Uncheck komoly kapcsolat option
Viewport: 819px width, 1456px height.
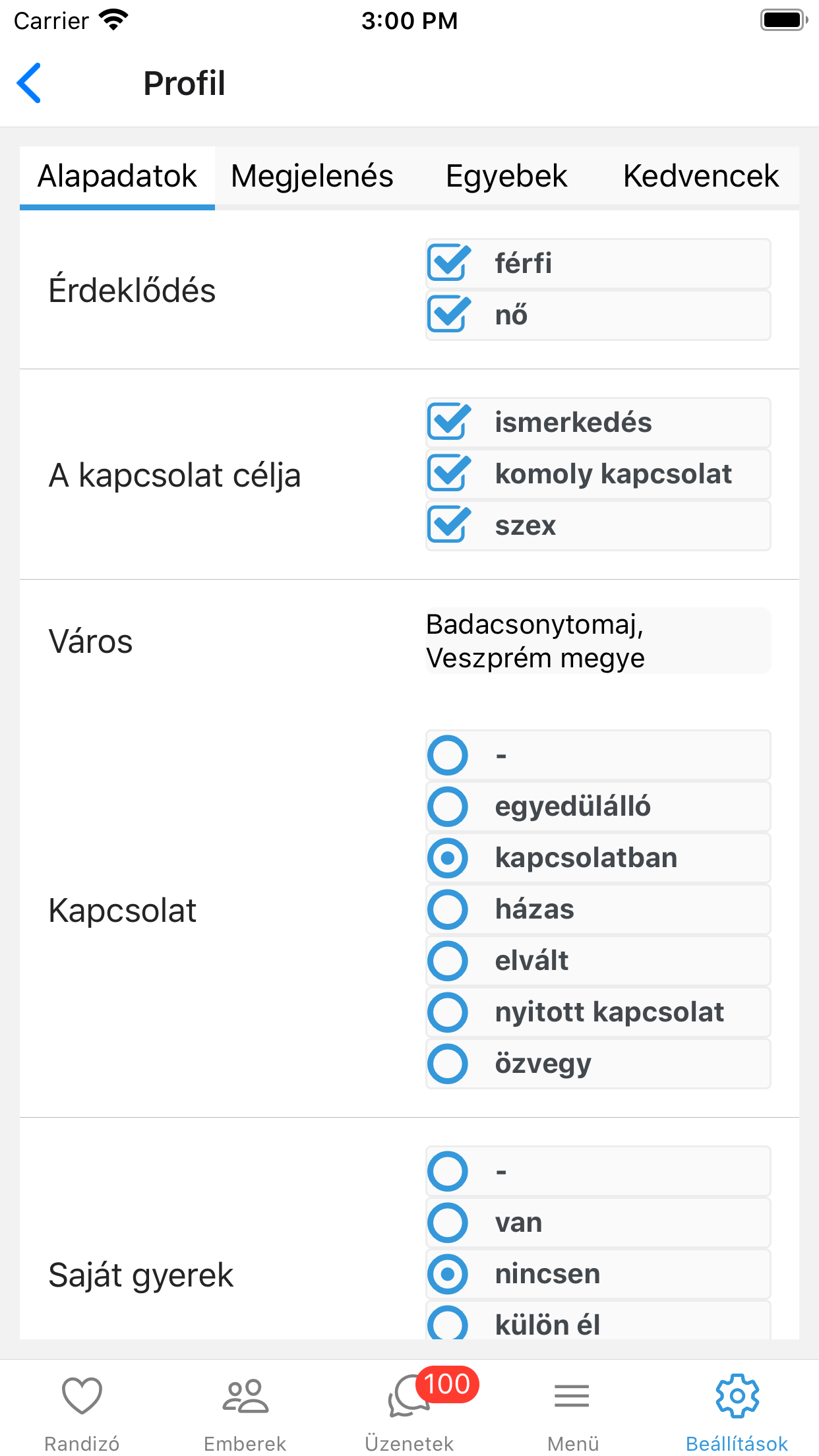click(x=449, y=473)
